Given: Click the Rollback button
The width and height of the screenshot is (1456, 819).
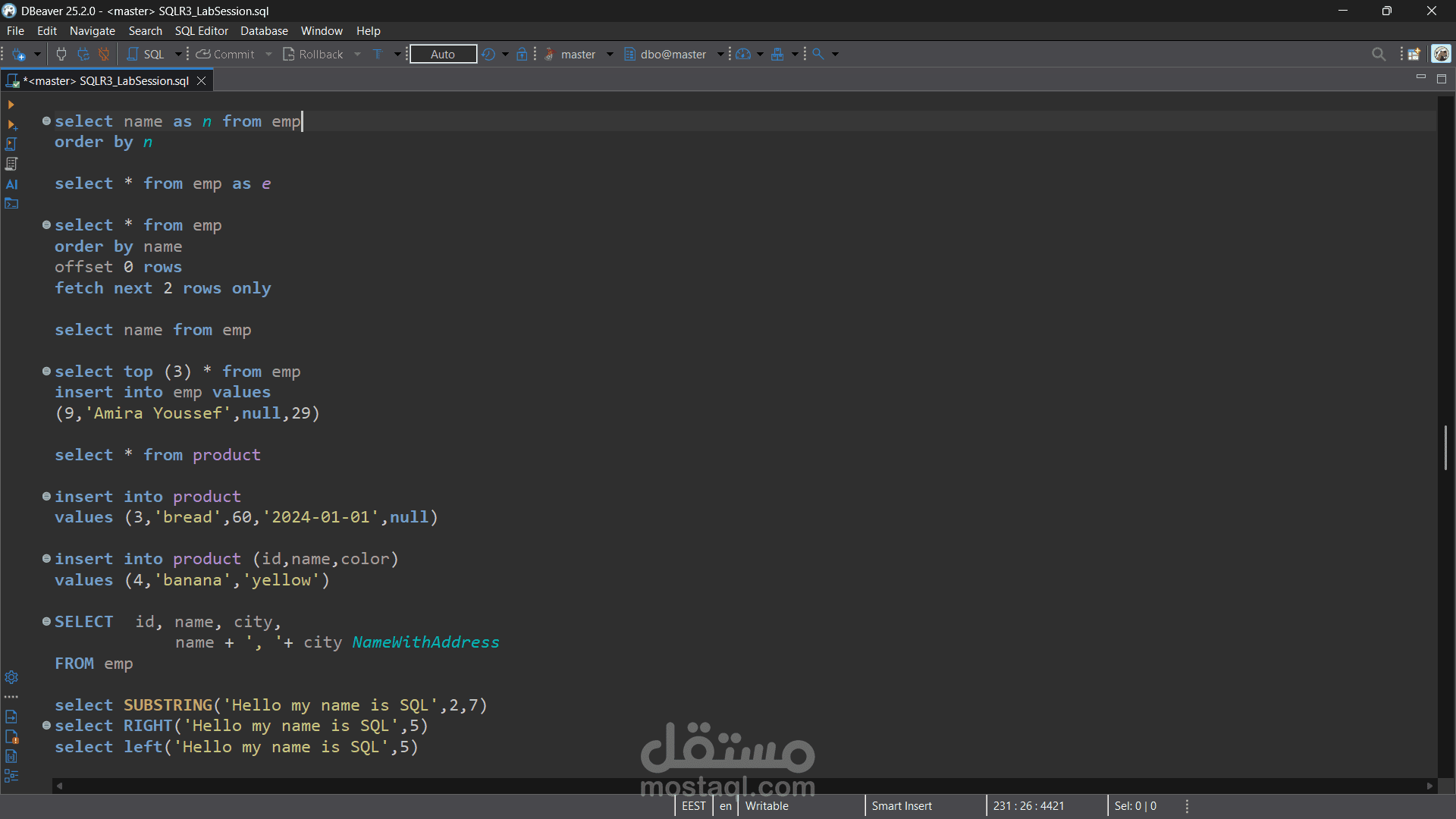Looking at the screenshot, I should pos(312,55).
